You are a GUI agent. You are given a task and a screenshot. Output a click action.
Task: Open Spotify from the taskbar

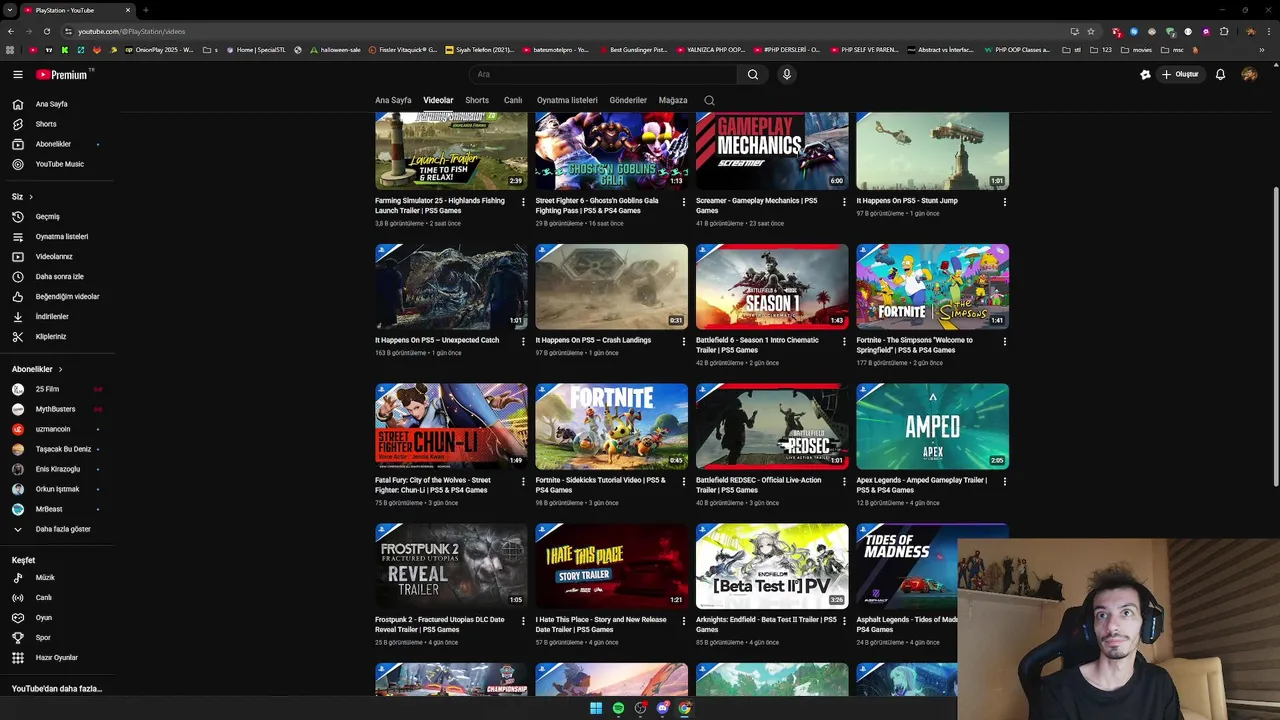(618, 708)
